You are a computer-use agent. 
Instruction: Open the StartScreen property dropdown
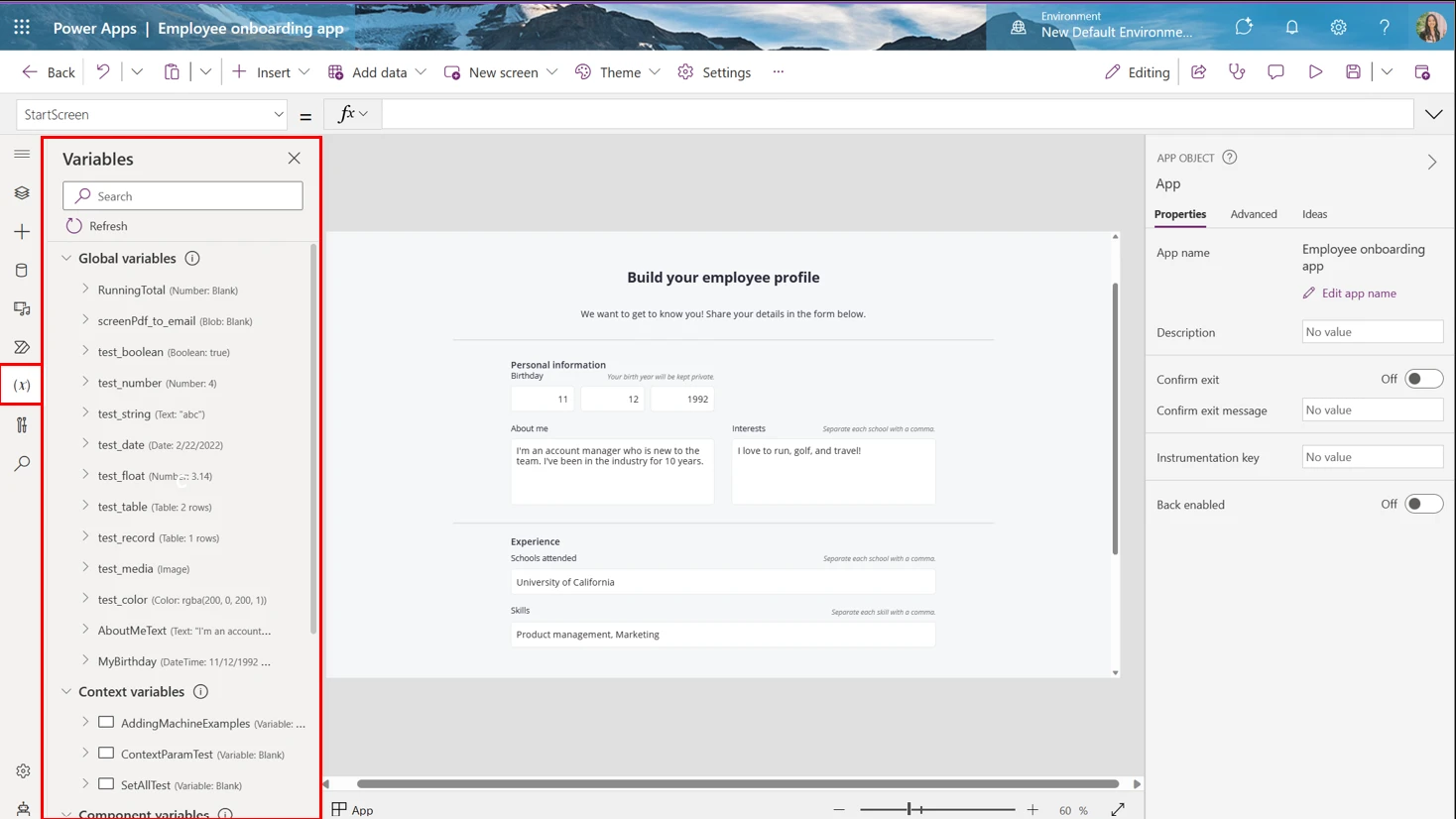(279, 114)
